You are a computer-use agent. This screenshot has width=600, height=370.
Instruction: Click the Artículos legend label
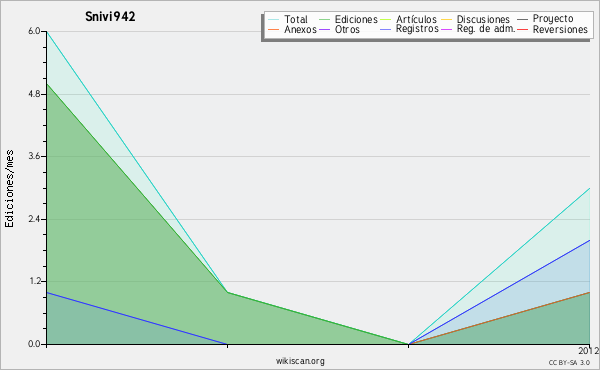coord(416,19)
